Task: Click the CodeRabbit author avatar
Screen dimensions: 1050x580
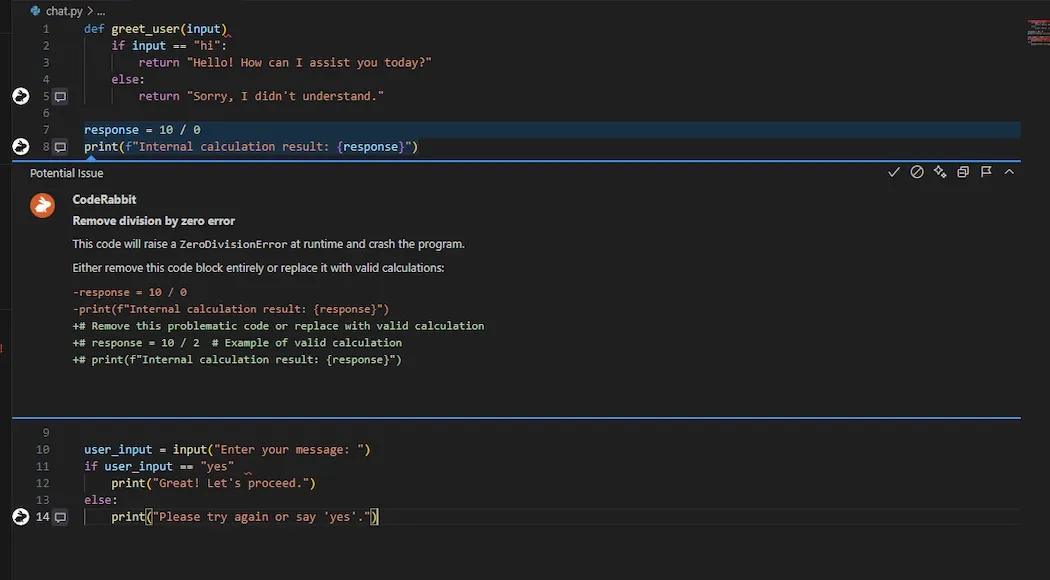Action: coord(42,205)
